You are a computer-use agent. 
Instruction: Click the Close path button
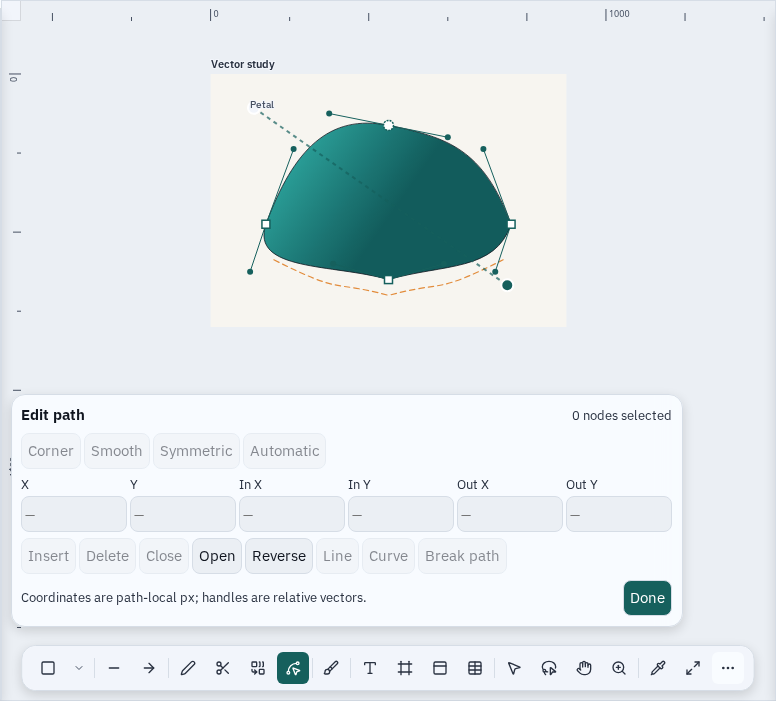coord(164,556)
